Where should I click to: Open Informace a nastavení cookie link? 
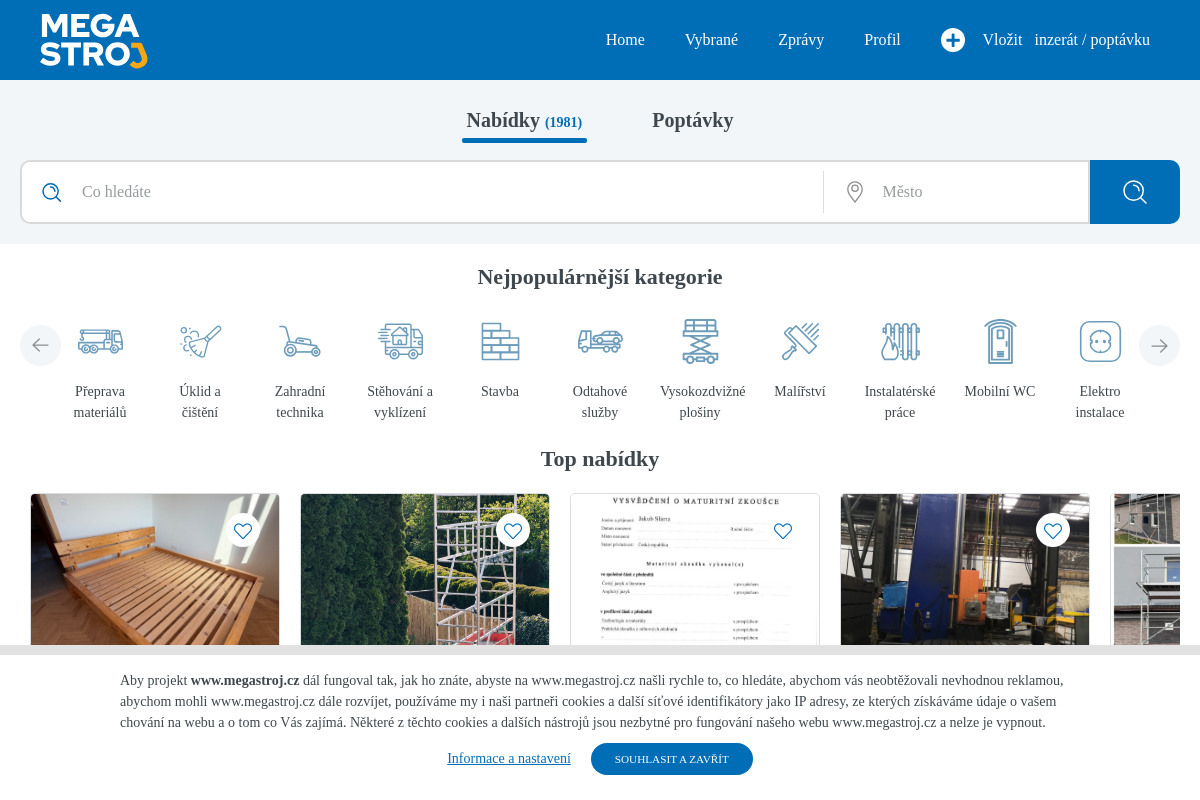(x=509, y=759)
